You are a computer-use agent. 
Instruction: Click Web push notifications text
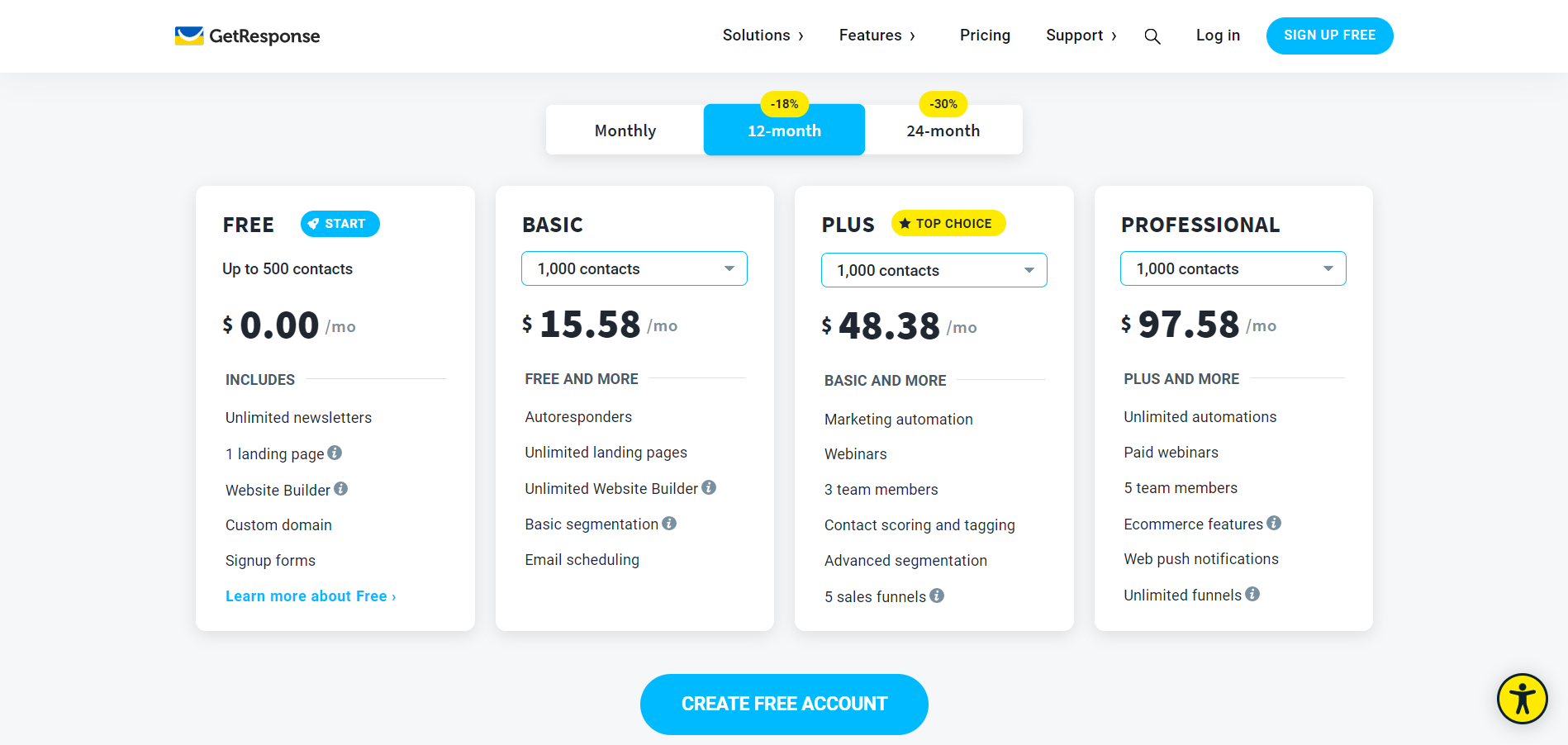[x=1201, y=559]
